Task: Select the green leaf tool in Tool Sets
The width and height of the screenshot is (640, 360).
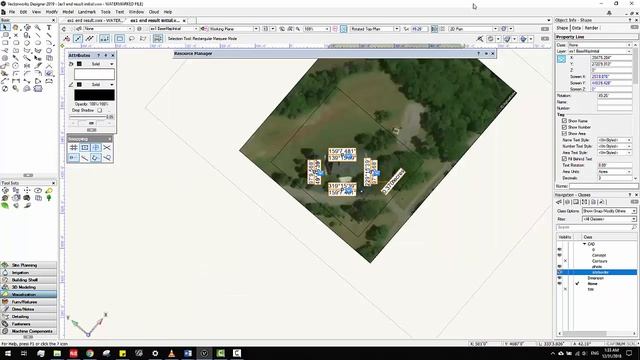Action: 5,205
